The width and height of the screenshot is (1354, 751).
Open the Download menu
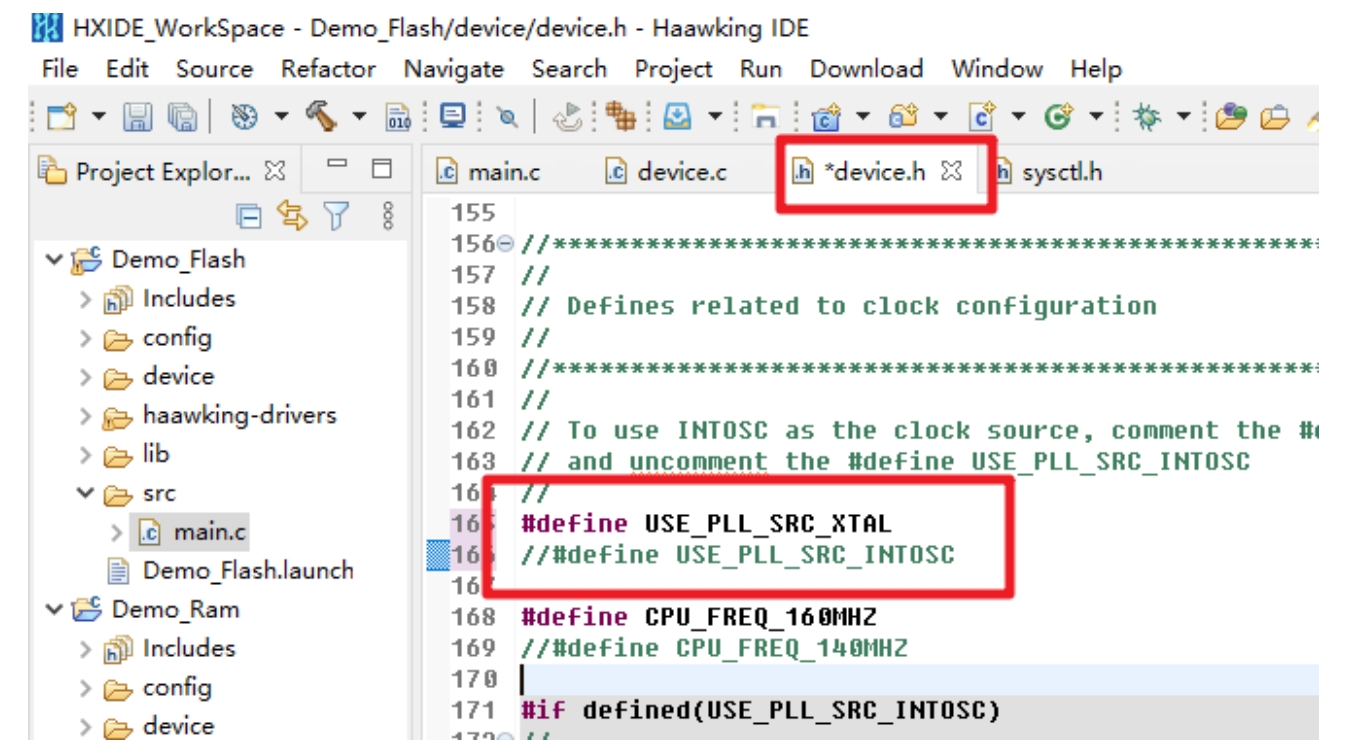pyautogui.click(x=866, y=69)
